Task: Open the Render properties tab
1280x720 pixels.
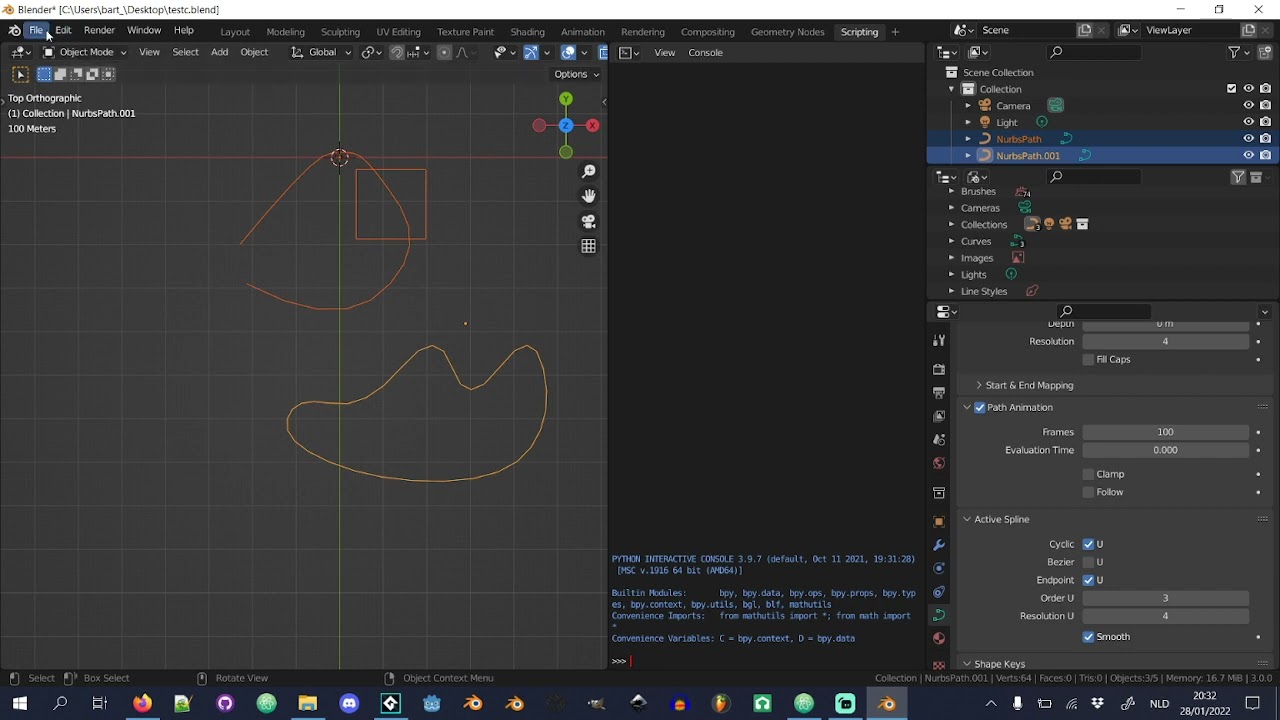Action: pyautogui.click(x=939, y=369)
